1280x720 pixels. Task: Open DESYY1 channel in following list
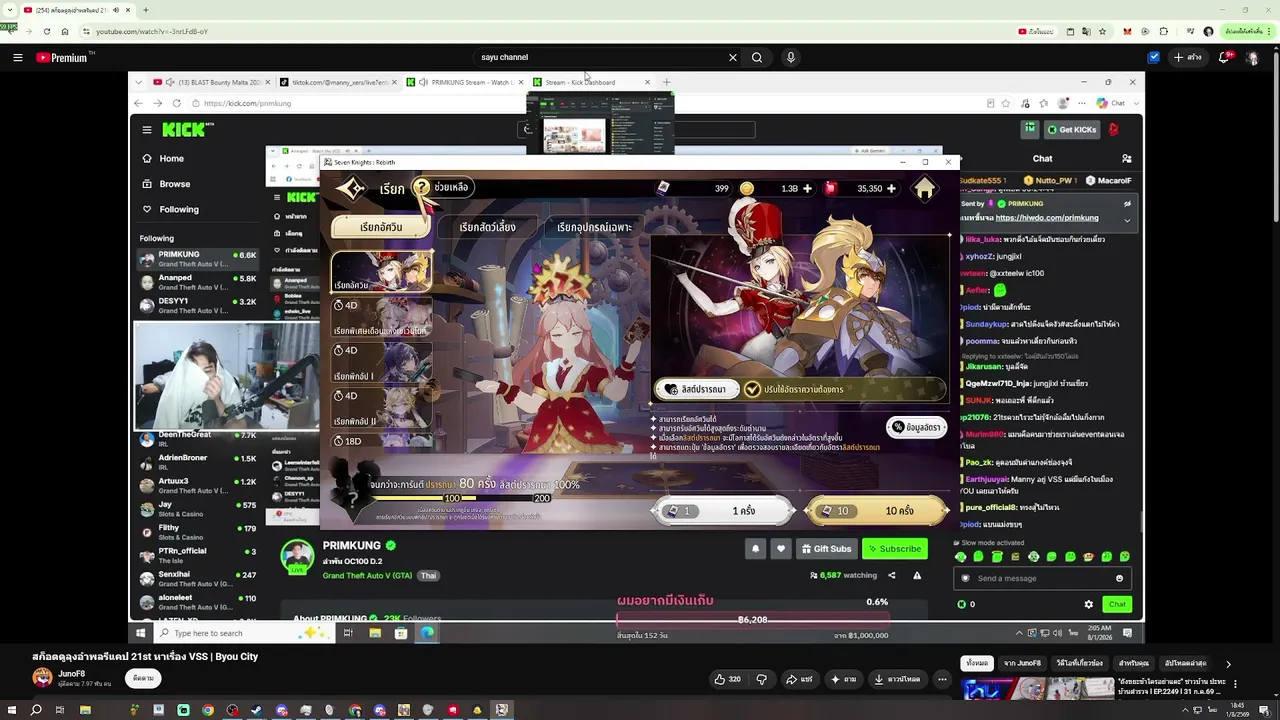pos(198,305)
